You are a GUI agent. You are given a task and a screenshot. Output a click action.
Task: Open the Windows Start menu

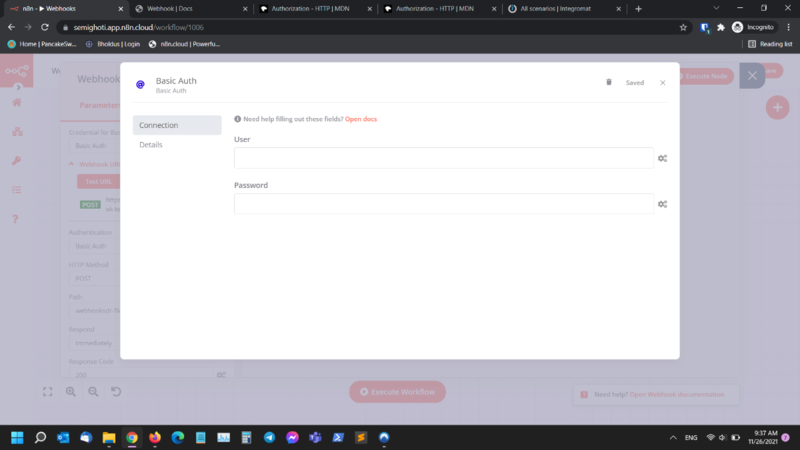tap(17, 437)
